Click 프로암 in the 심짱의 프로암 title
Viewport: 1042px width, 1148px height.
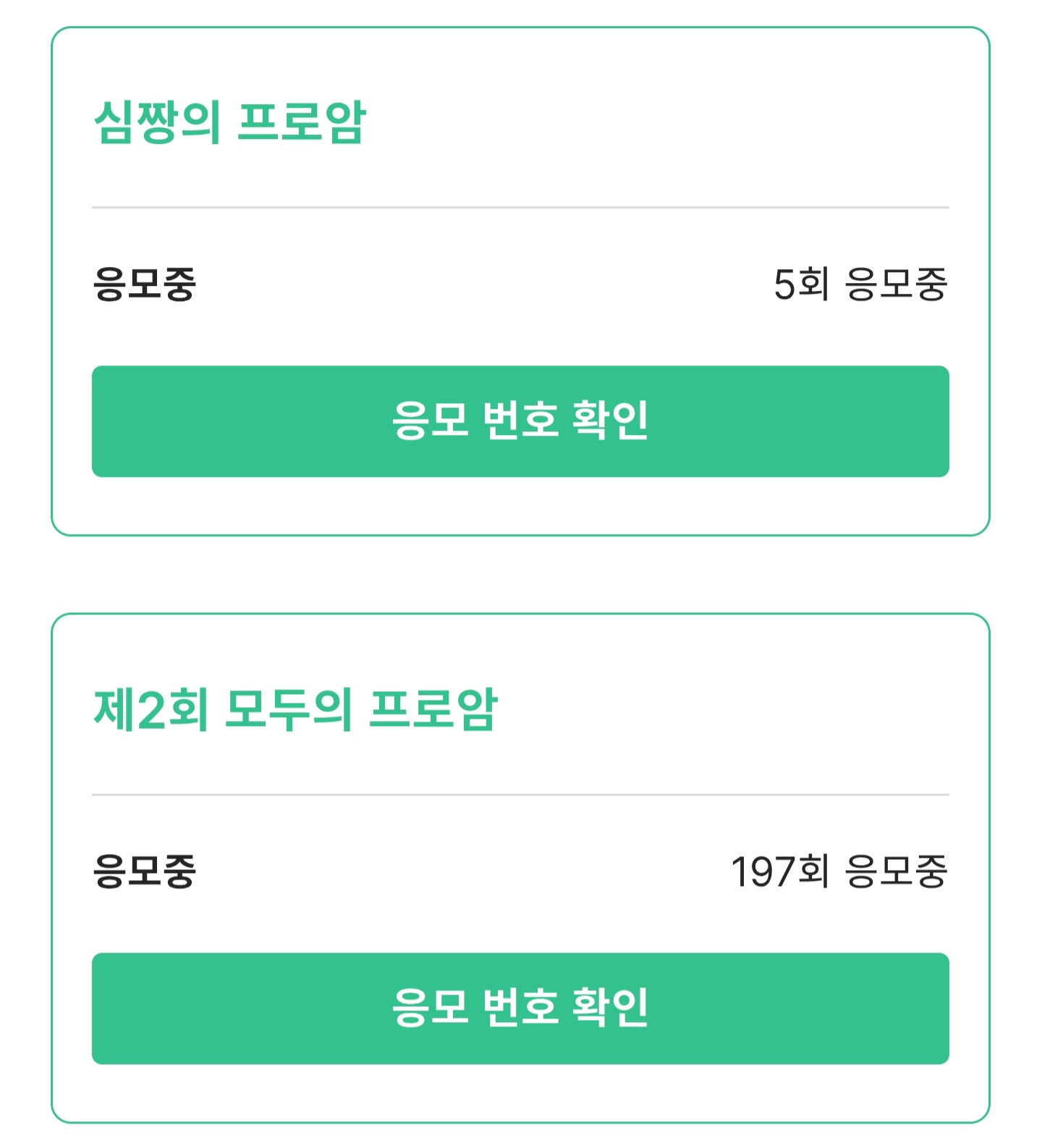(302, 122)
